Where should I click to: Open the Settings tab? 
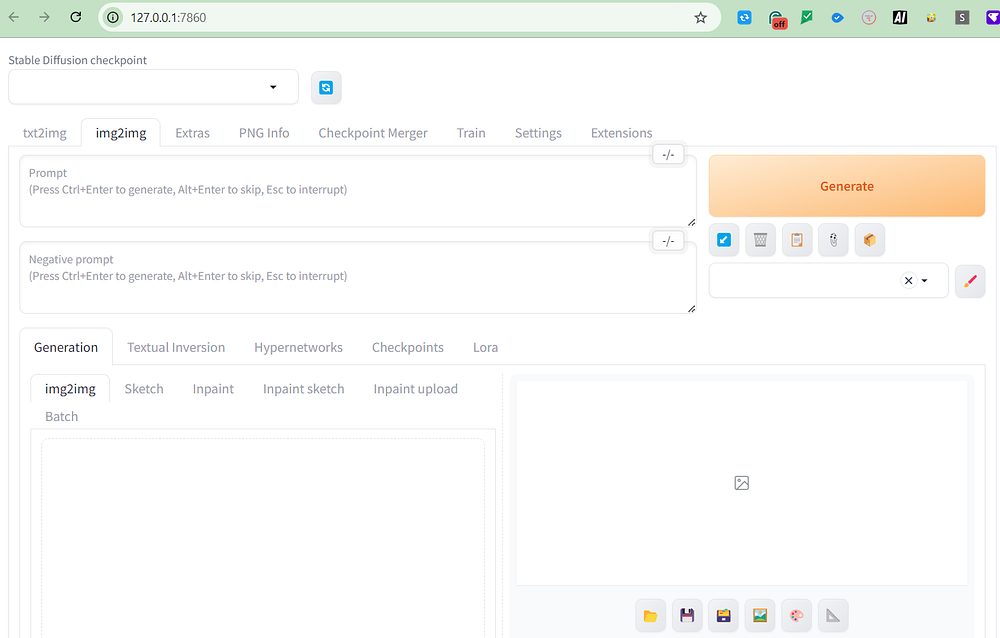538,133
